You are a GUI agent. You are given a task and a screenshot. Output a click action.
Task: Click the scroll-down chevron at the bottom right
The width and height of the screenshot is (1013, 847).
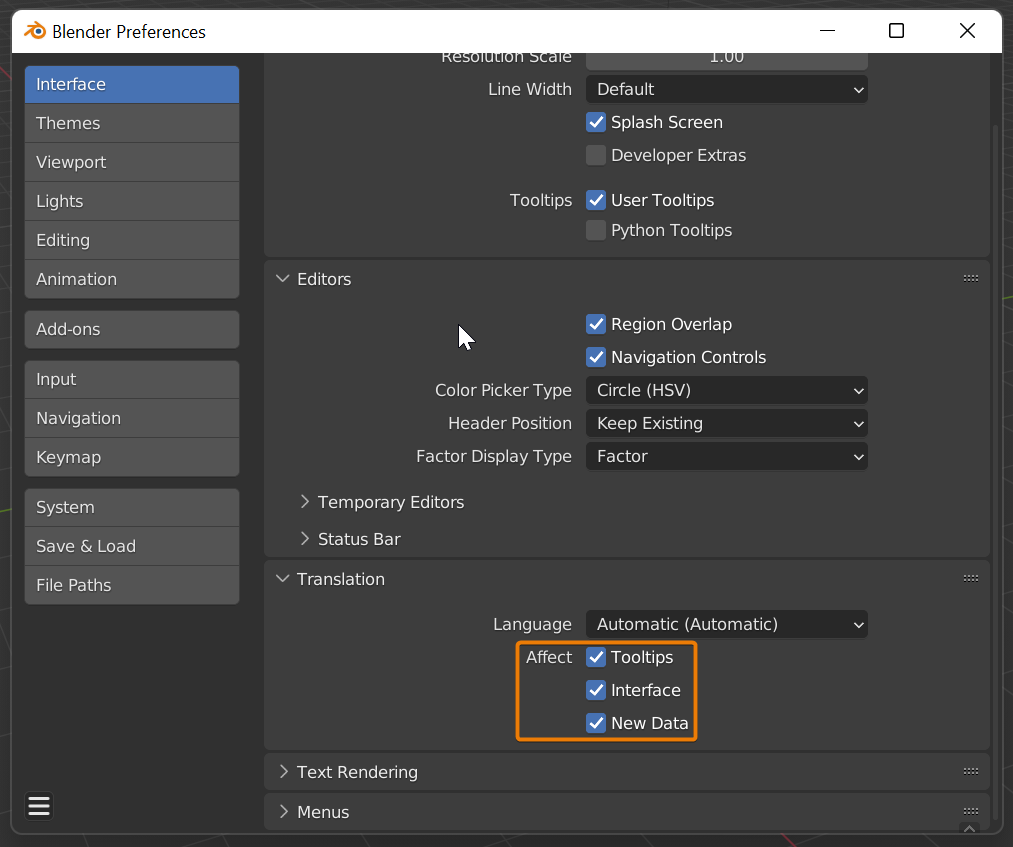[x=970, y=829]
